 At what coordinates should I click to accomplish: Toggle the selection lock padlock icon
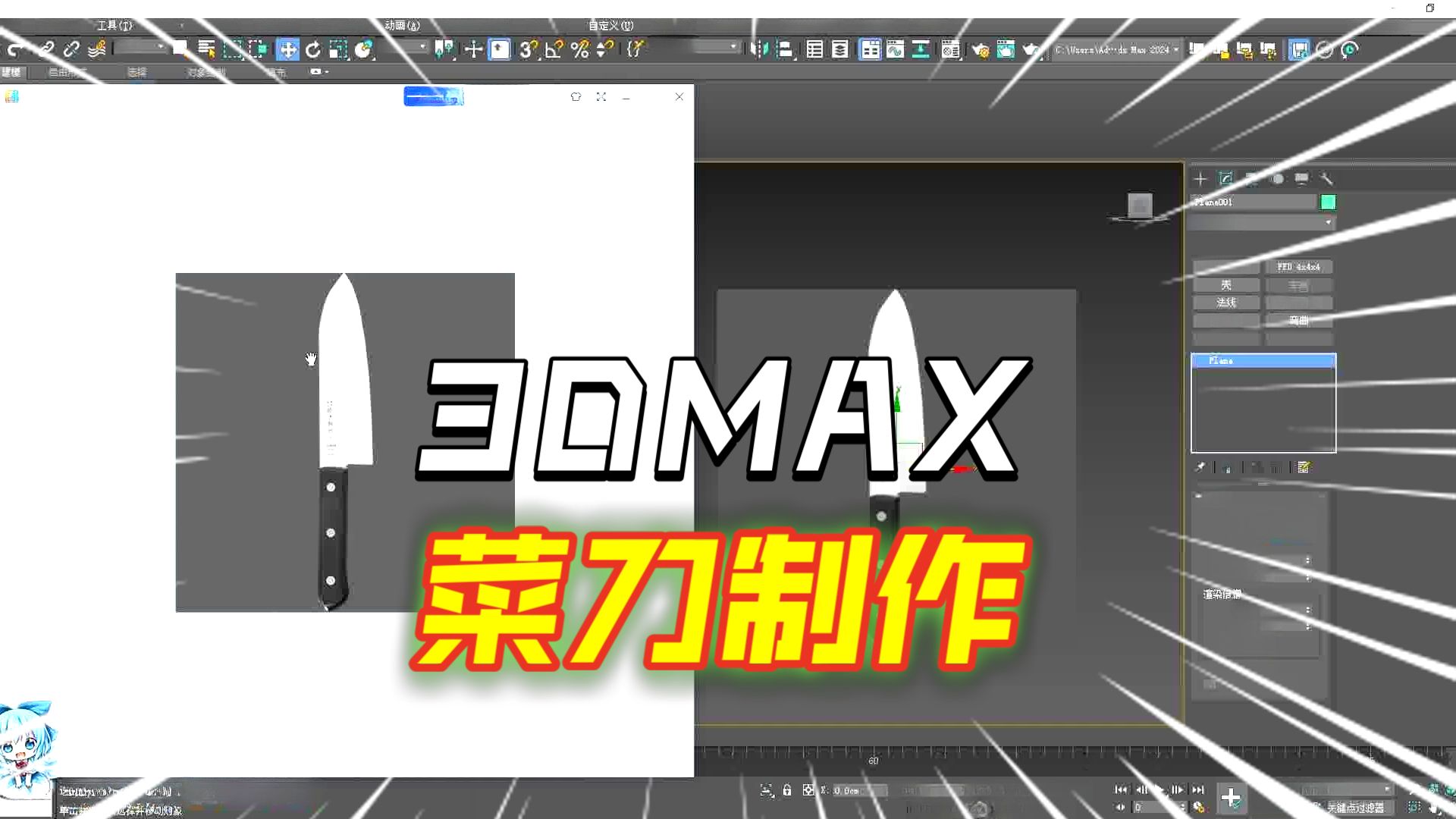pos(787,790)
